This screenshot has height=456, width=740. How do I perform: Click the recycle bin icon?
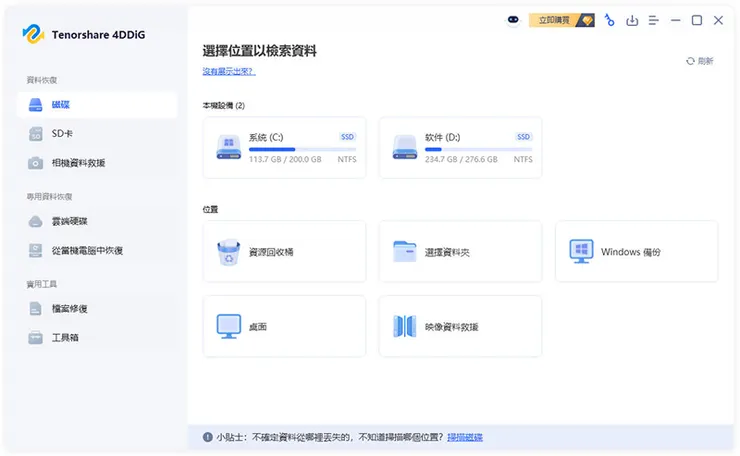click(229, 252)
